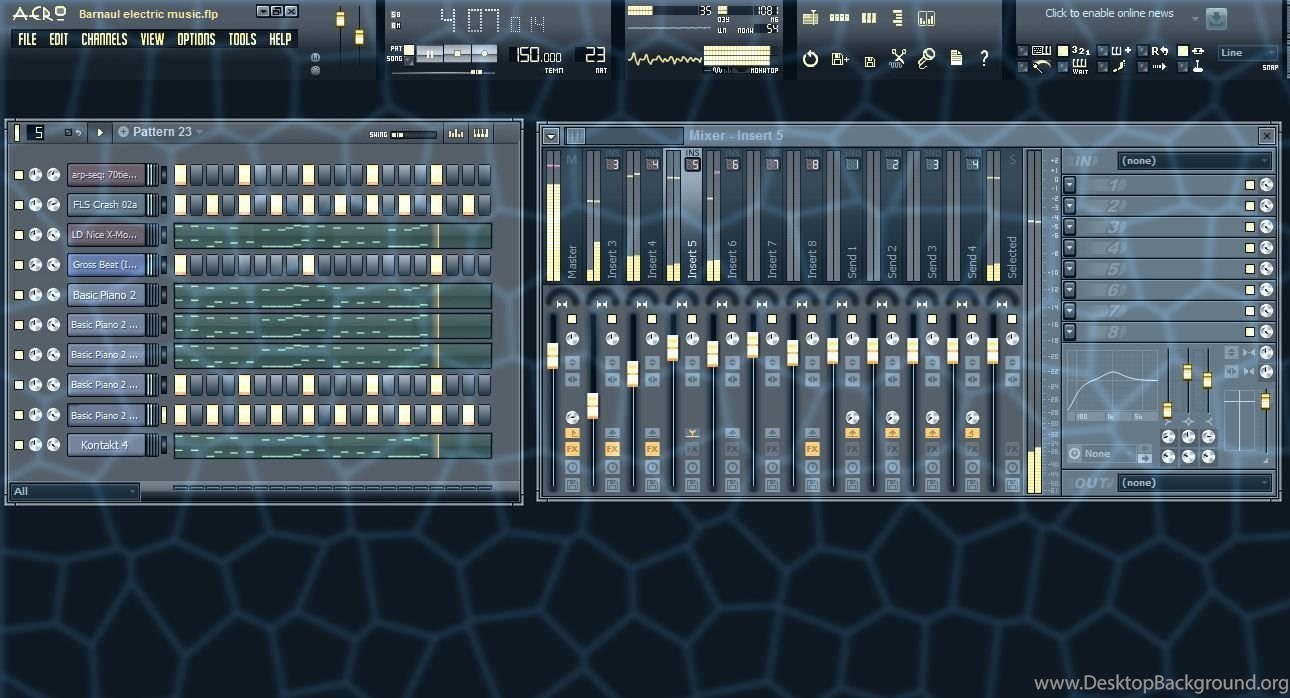Expand effect slot 2 dropdown arrow
1290x698 pixels.
click(1069, 206)
